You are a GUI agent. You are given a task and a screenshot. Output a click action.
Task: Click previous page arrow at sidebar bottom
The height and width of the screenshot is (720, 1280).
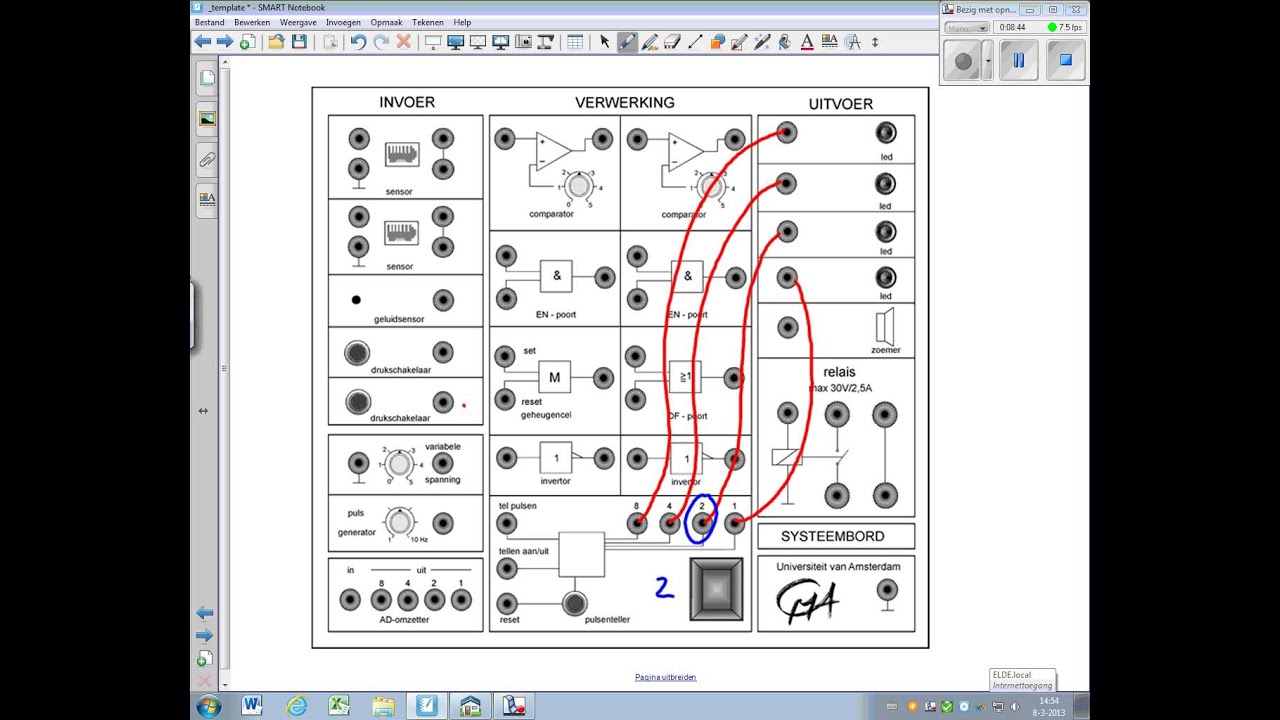[204, 613]
